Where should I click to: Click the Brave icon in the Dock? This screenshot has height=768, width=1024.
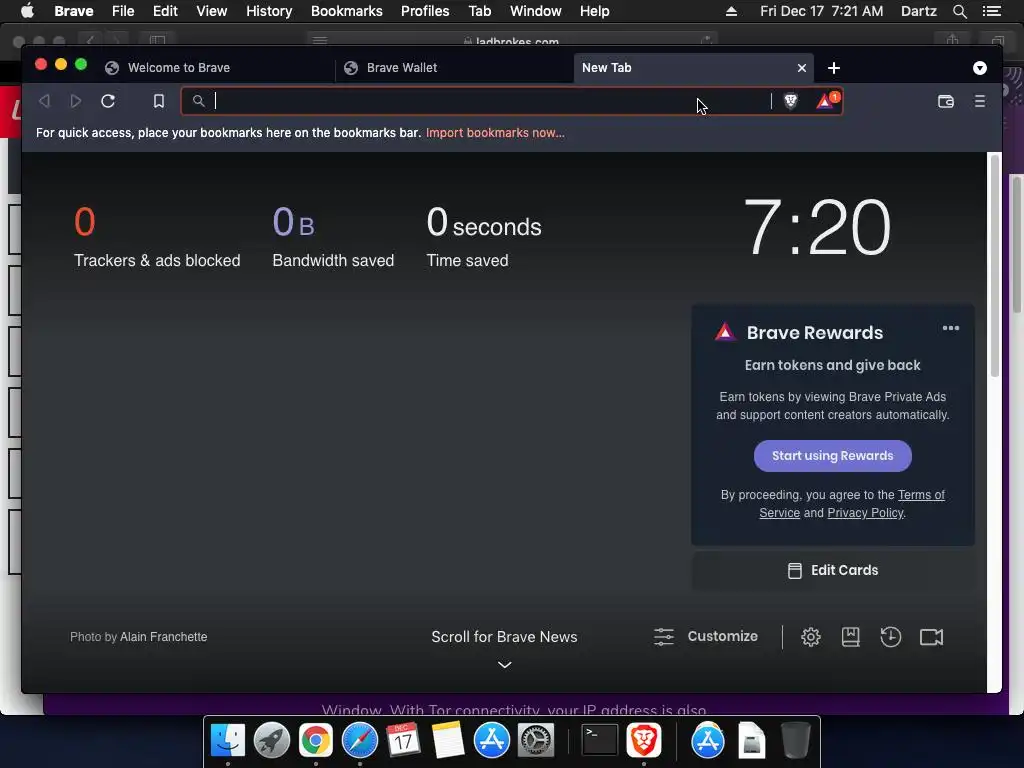(644, 741)
